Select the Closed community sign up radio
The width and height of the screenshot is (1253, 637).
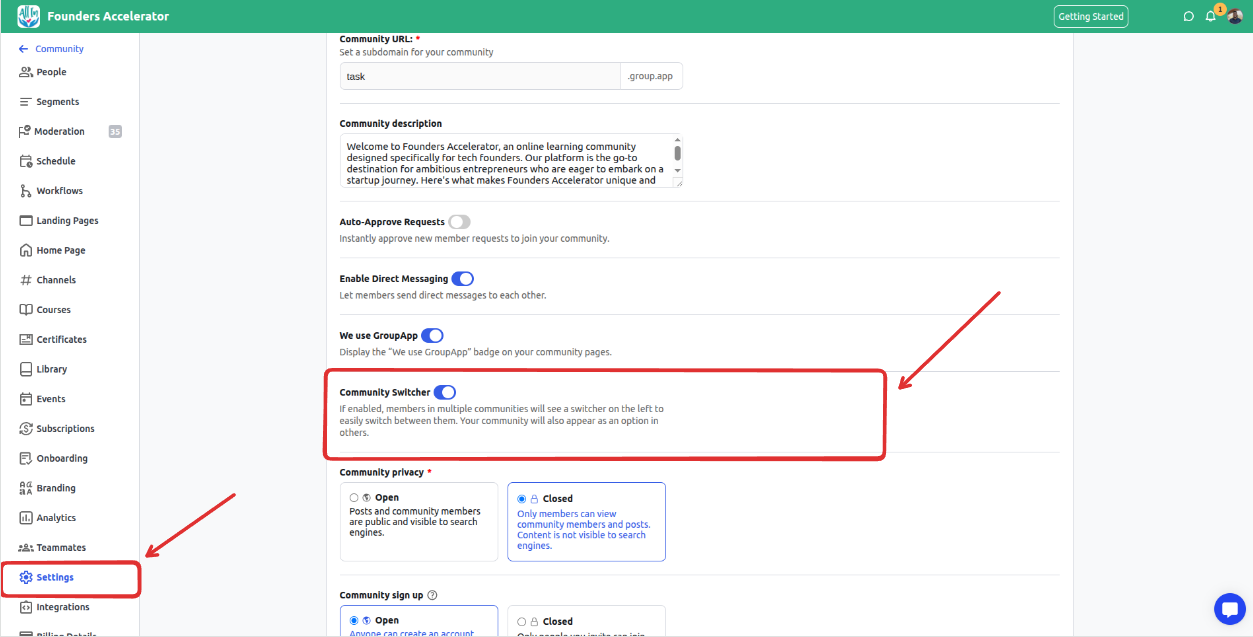click(x=521, y=621)
